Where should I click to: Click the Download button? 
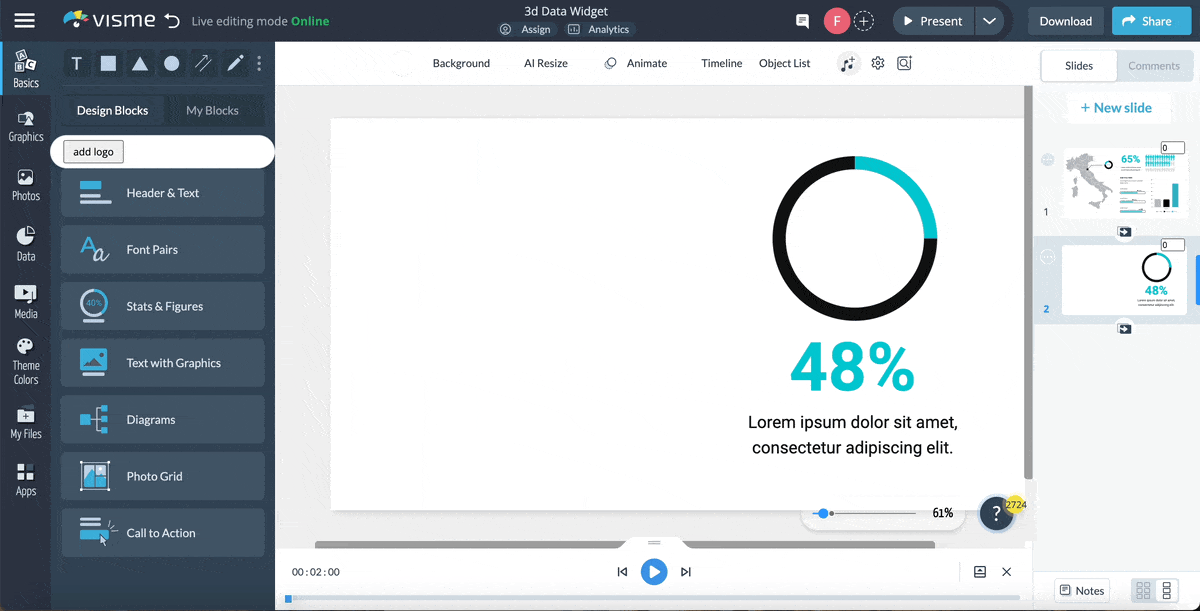(x=1065, y=20)
